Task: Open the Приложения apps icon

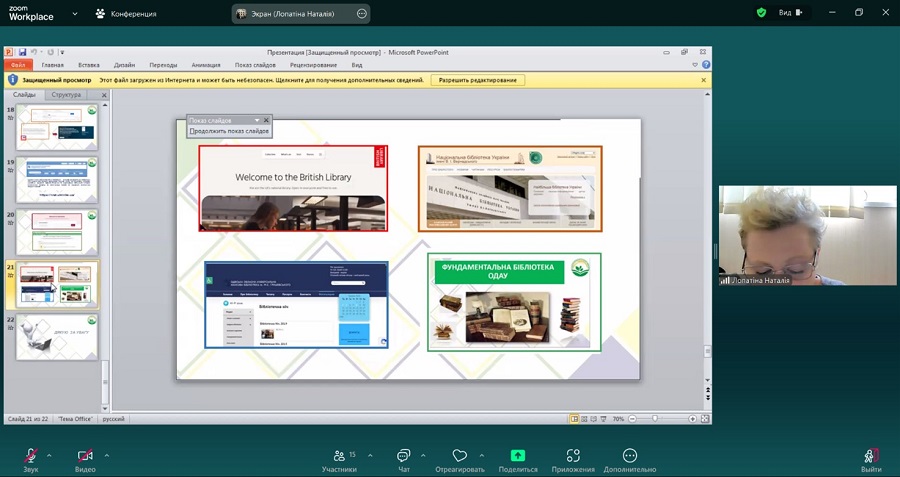Action: [573, 456]
